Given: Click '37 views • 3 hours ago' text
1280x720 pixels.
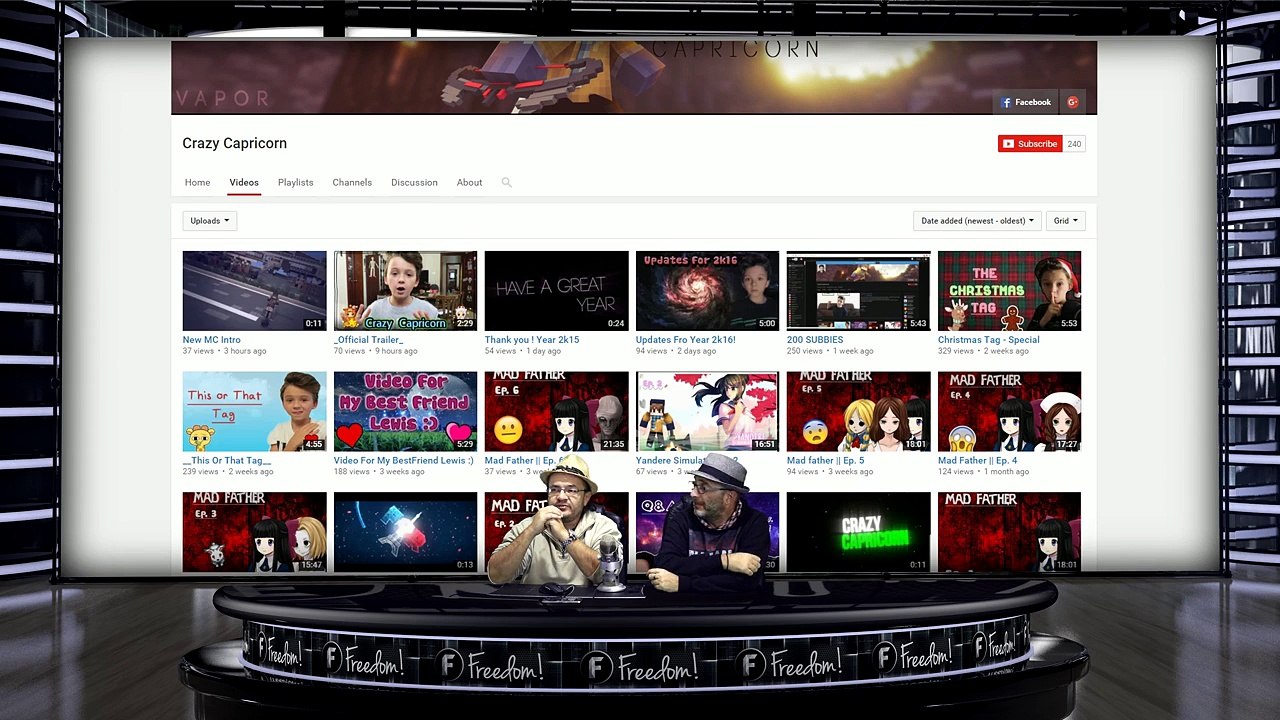Looking at the screenshot, I should (224, 351).
